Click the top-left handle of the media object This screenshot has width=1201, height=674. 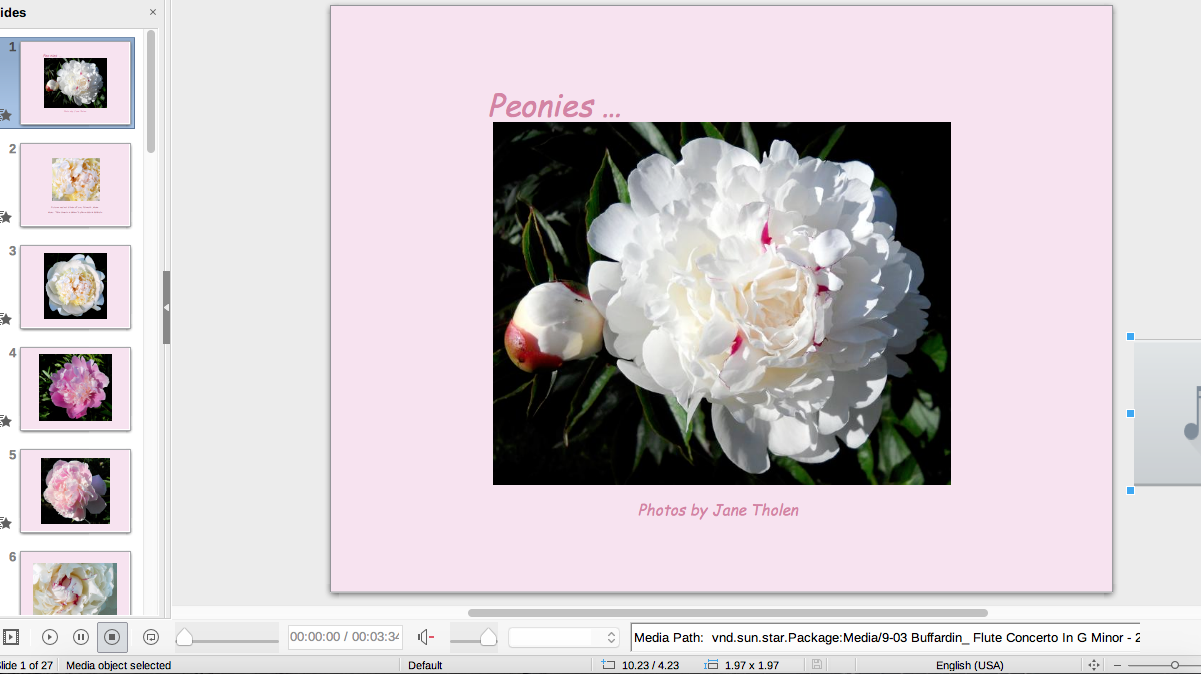[1131, 337]
